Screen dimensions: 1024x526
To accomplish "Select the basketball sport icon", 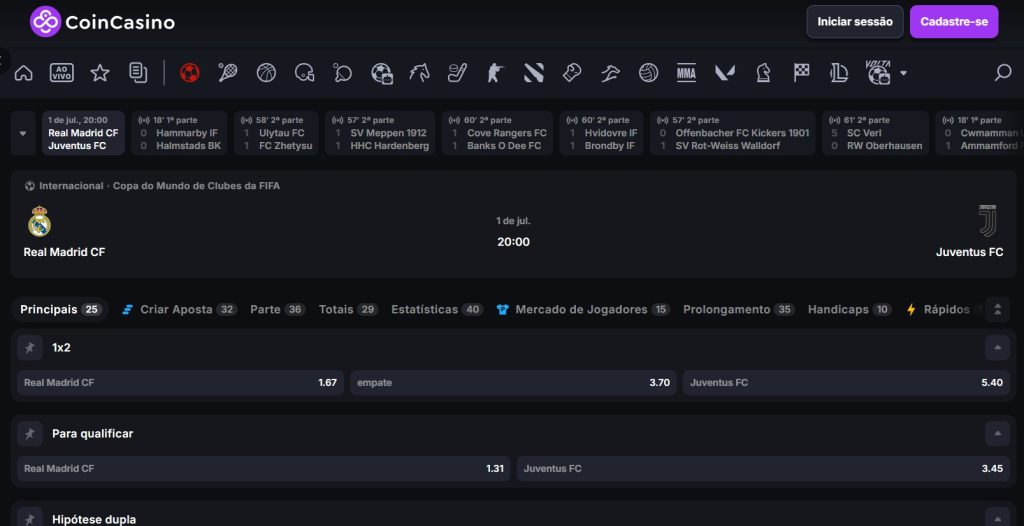I will pos(266,73).
